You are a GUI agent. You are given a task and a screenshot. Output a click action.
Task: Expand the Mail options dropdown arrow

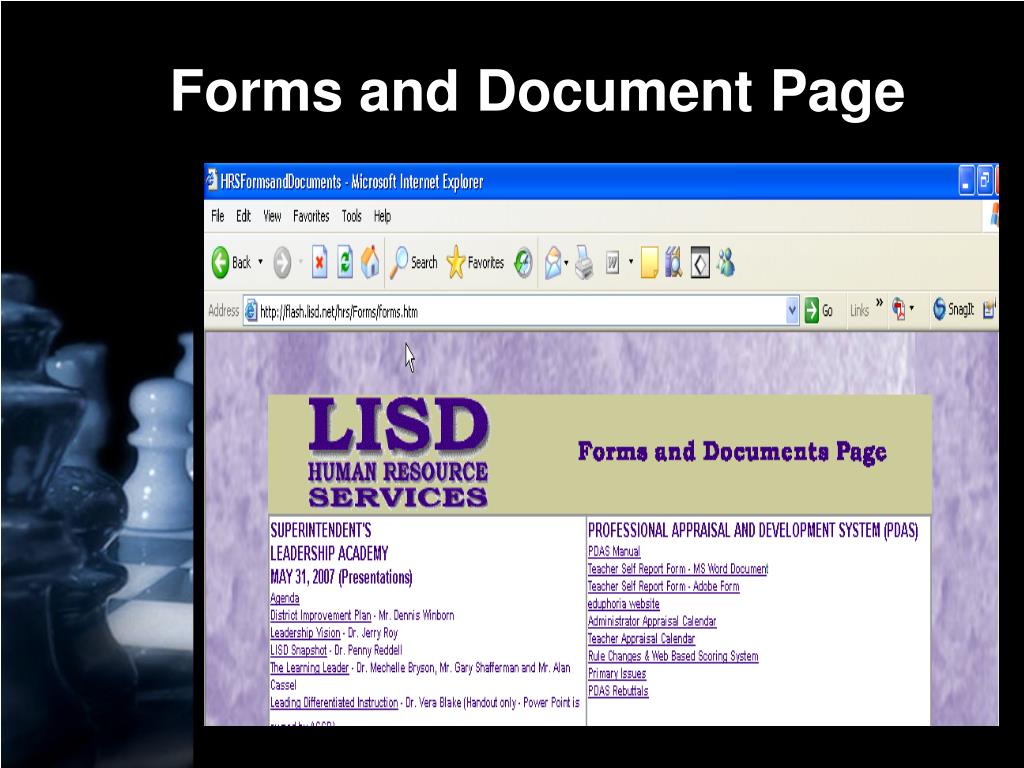pos(566,263)
